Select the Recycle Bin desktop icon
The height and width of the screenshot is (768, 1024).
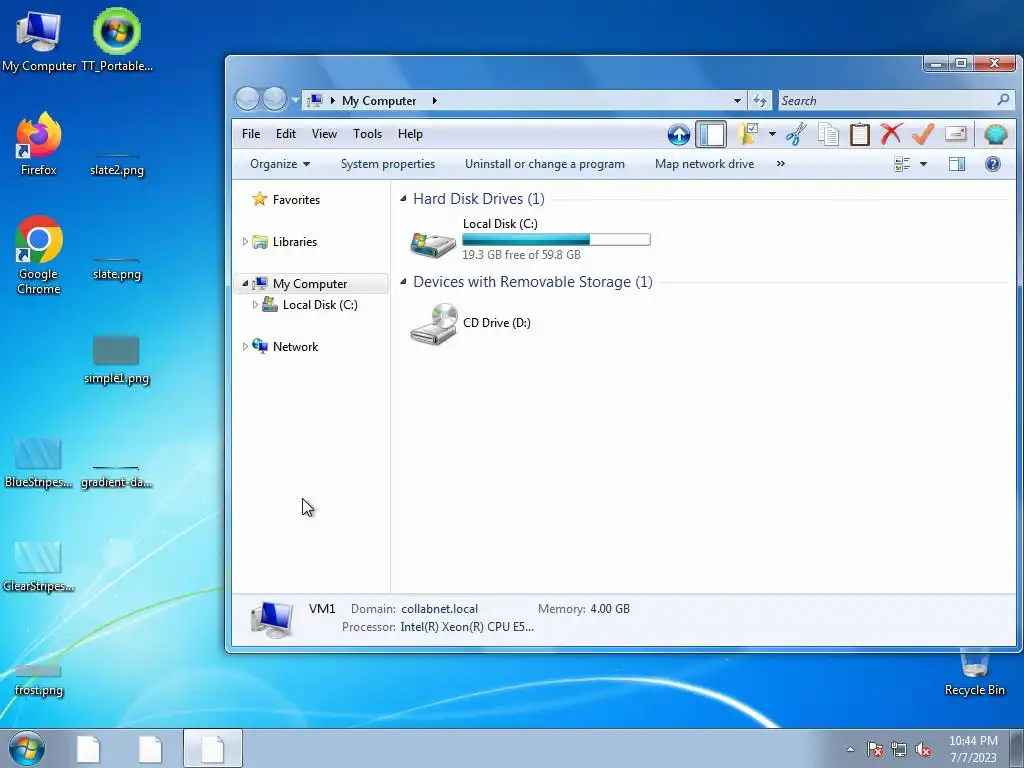point(974,673)
